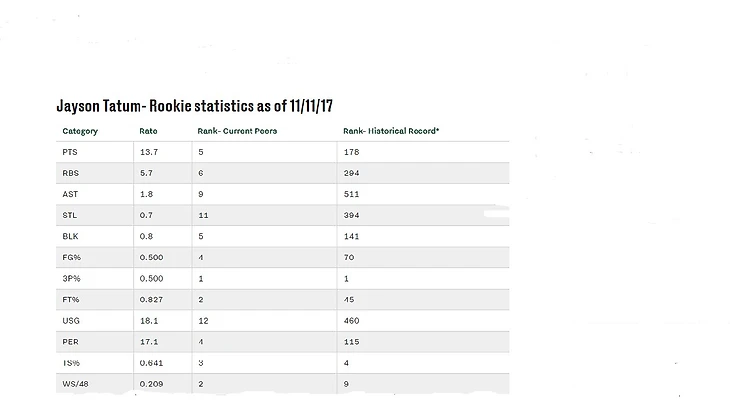
Task: Click STL historical rank '394'
Action: click(351, 215)
